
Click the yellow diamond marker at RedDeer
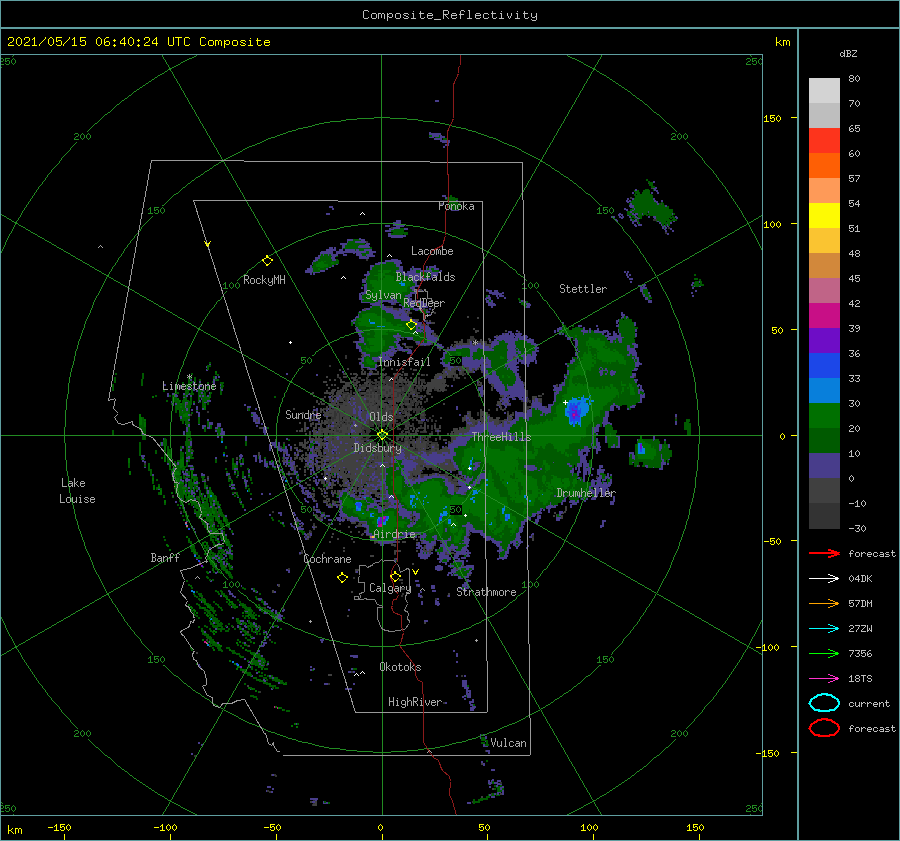tap(411, 325)
